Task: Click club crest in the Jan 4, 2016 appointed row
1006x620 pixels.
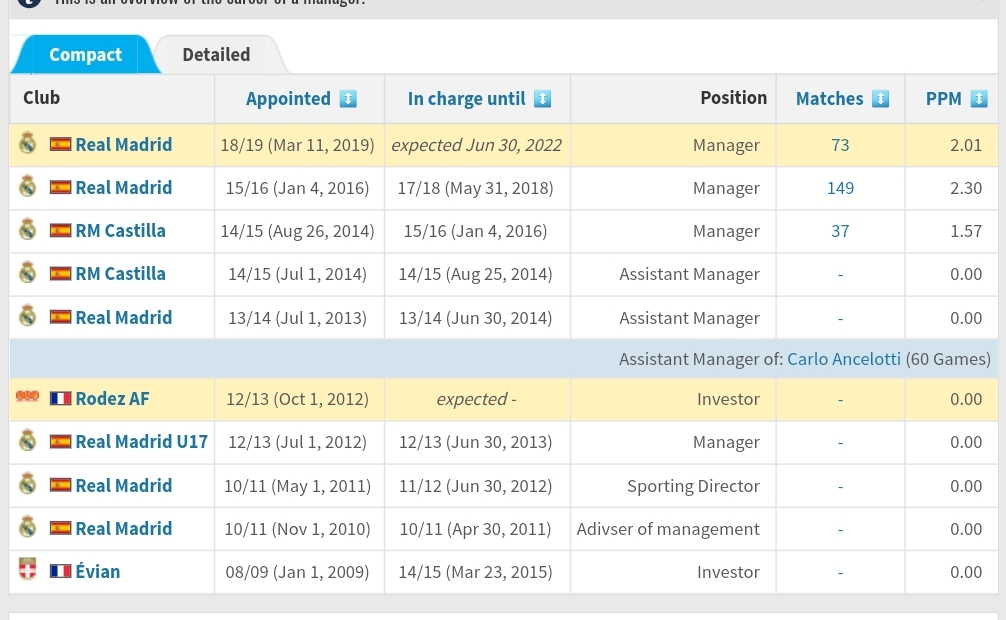Action: coord(27,186)
